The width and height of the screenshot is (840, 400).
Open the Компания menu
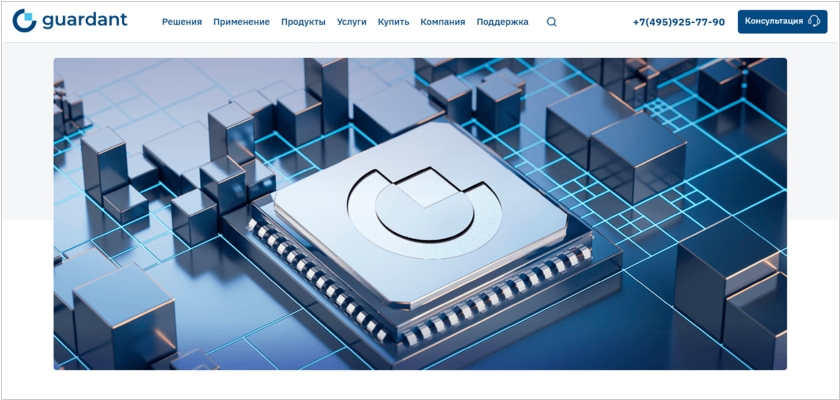(442, 22)
